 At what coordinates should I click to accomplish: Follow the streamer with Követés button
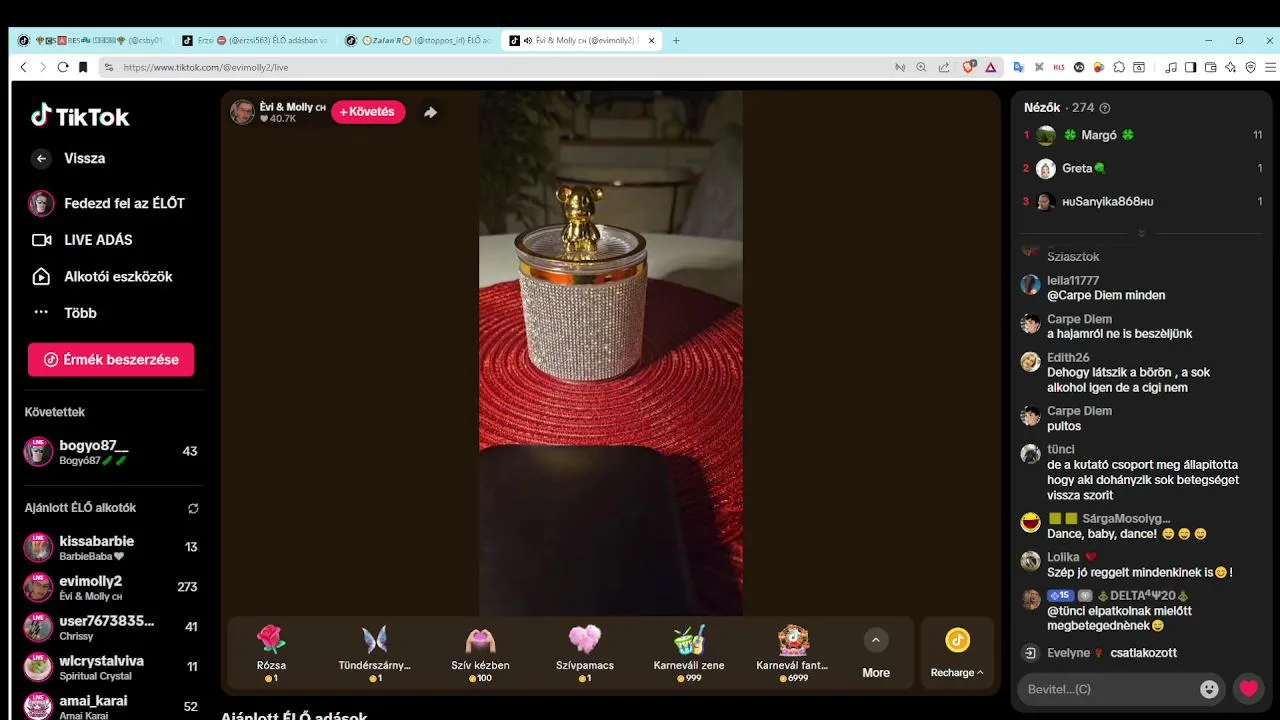pyautogui.click(x=368, y=112)
